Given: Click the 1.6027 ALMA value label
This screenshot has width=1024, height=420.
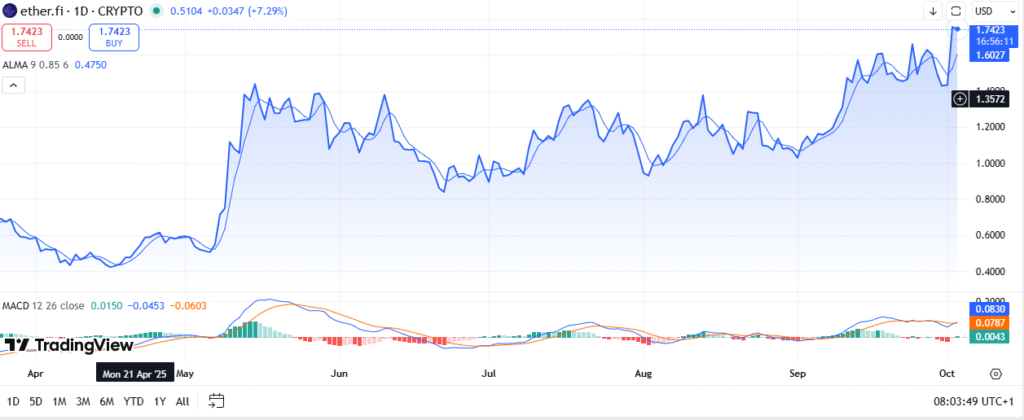Looking at the screenshot, I should [x=989, y=56].
